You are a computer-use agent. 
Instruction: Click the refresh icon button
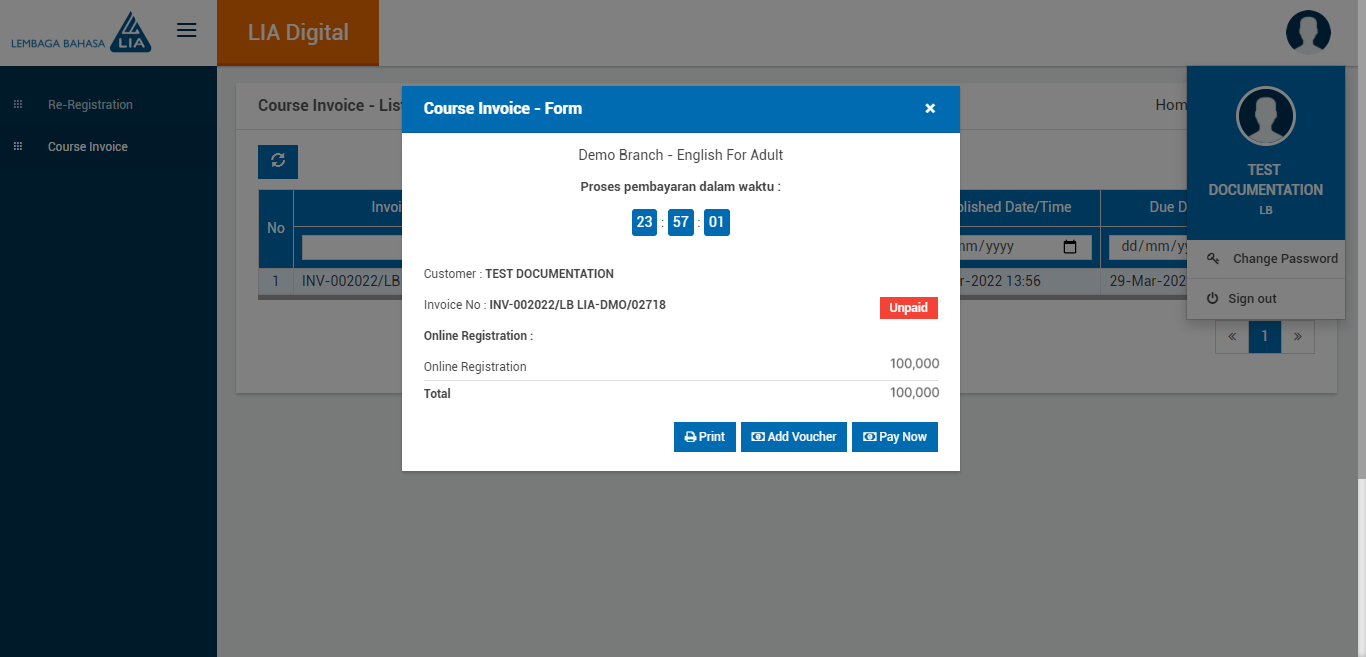pos(278,161)
